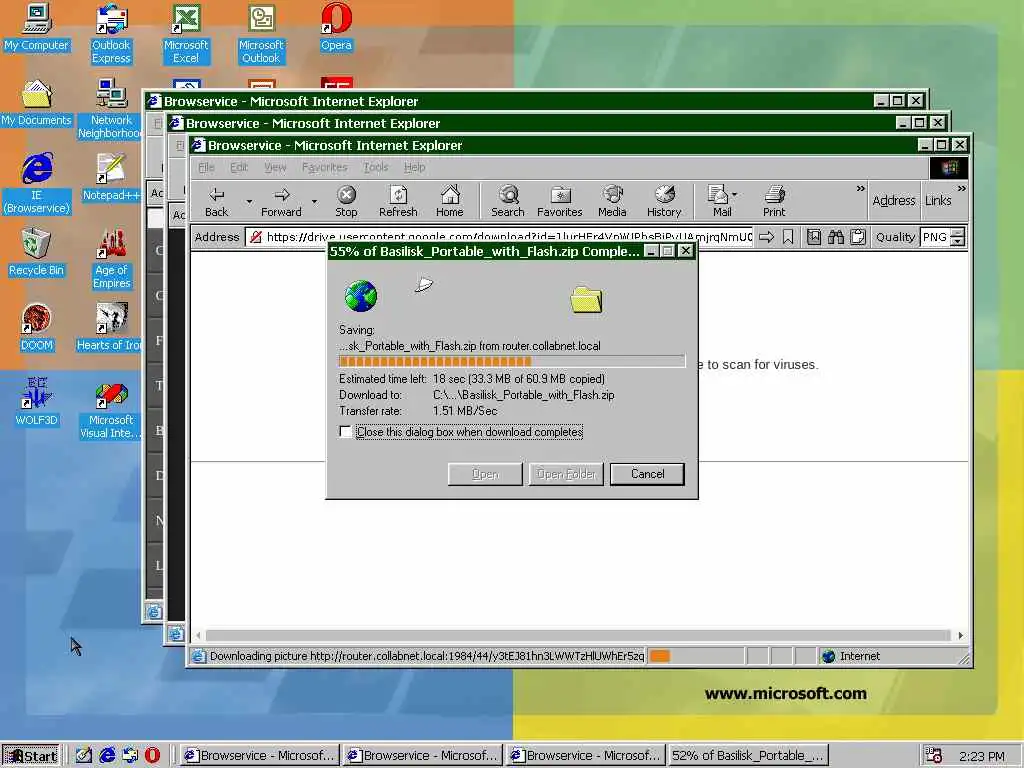Click the page loading progress in the status bar

click(x=694, y=656)
